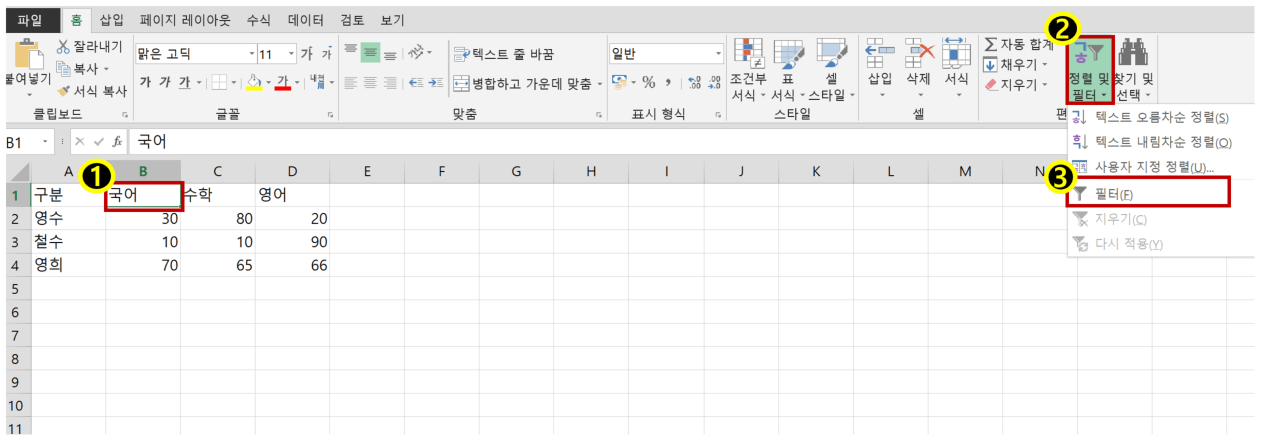1270x446 pixels.
Task: Apply percent style (%)
Action: (x=648, y=83)
